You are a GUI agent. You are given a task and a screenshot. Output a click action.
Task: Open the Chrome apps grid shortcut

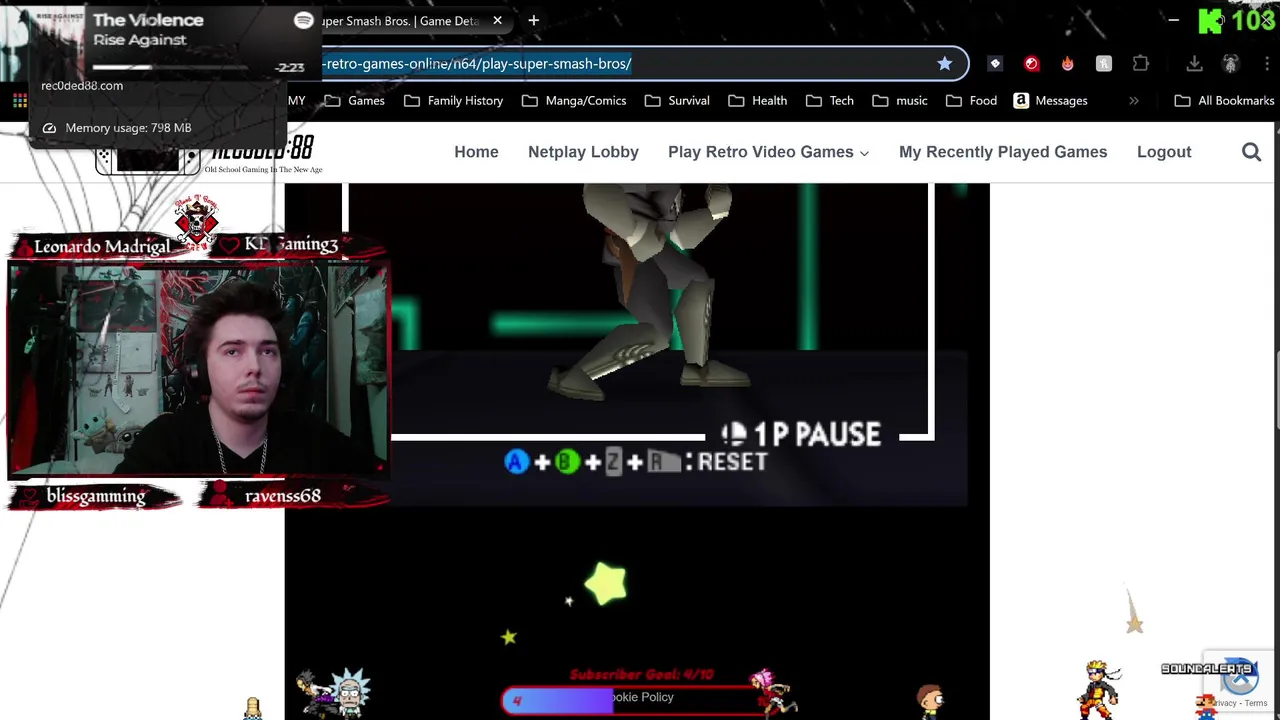point(19,100)
